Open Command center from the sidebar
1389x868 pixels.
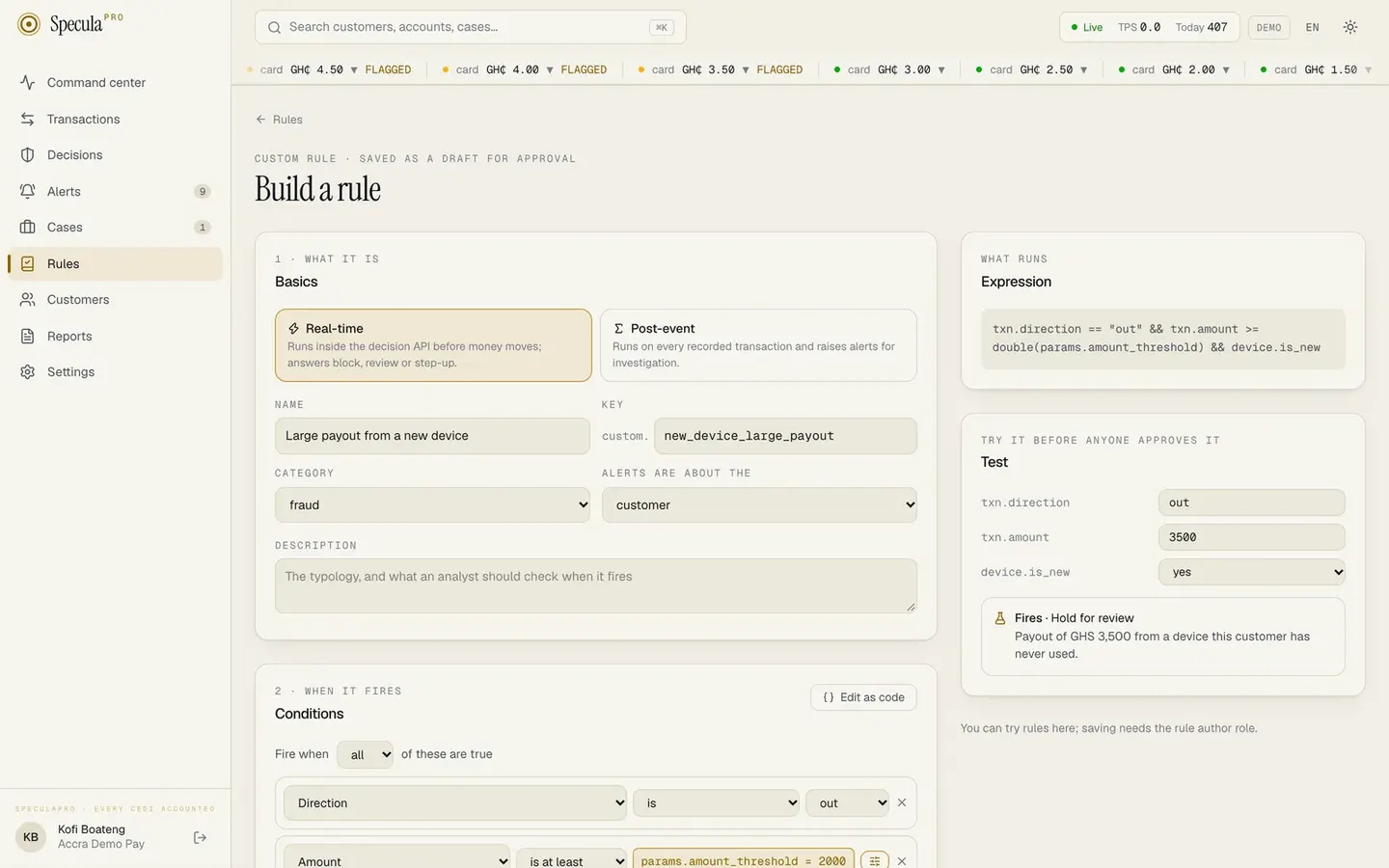click(115, 83)
